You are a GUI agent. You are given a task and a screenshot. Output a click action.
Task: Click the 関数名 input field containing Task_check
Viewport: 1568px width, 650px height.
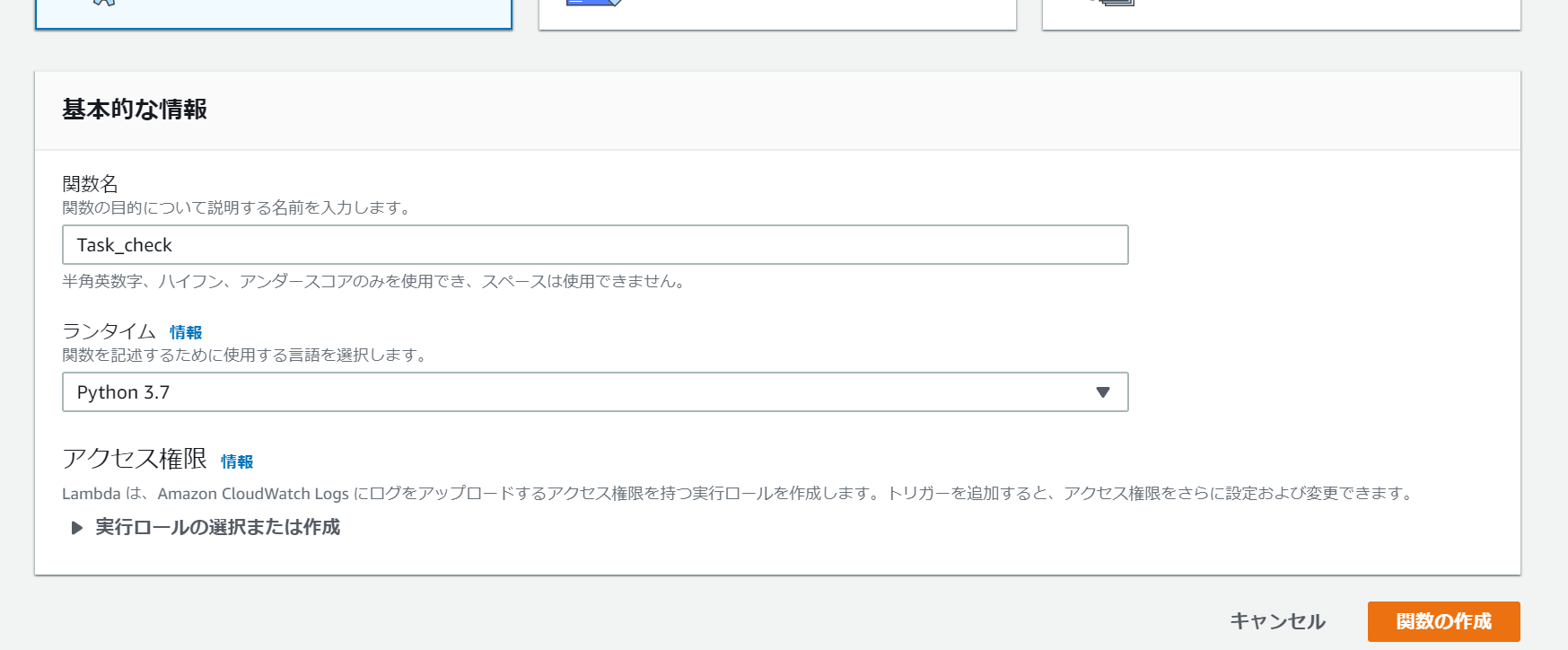(x=595, y=245)
